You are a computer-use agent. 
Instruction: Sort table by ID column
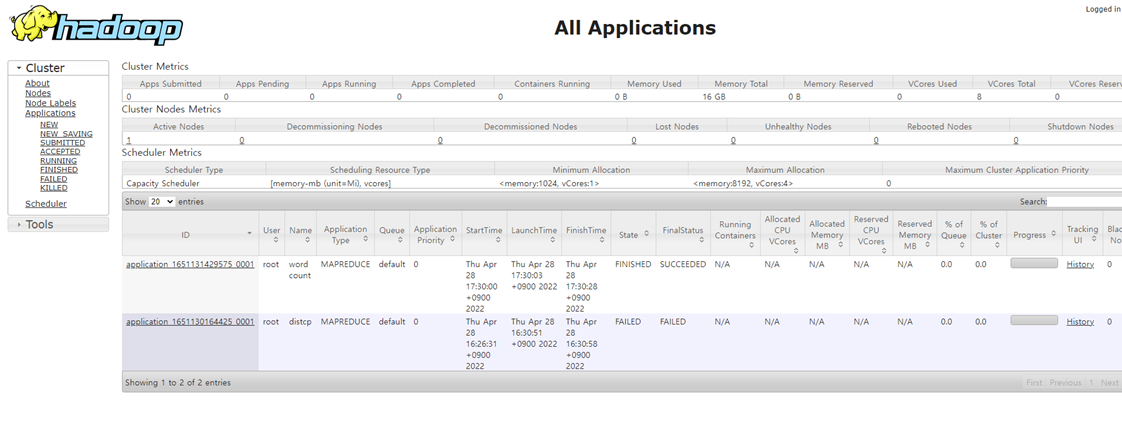point(190,234)
